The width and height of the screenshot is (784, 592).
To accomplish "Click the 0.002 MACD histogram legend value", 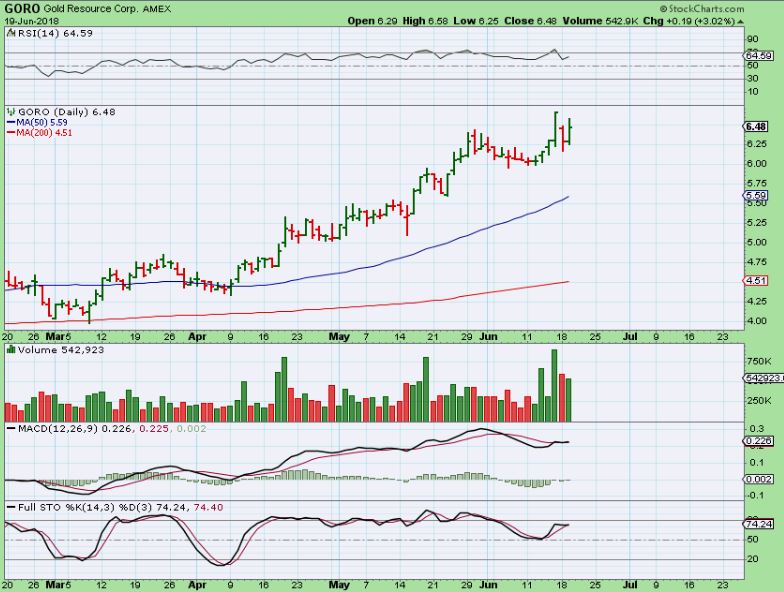I will coord(192,429).
